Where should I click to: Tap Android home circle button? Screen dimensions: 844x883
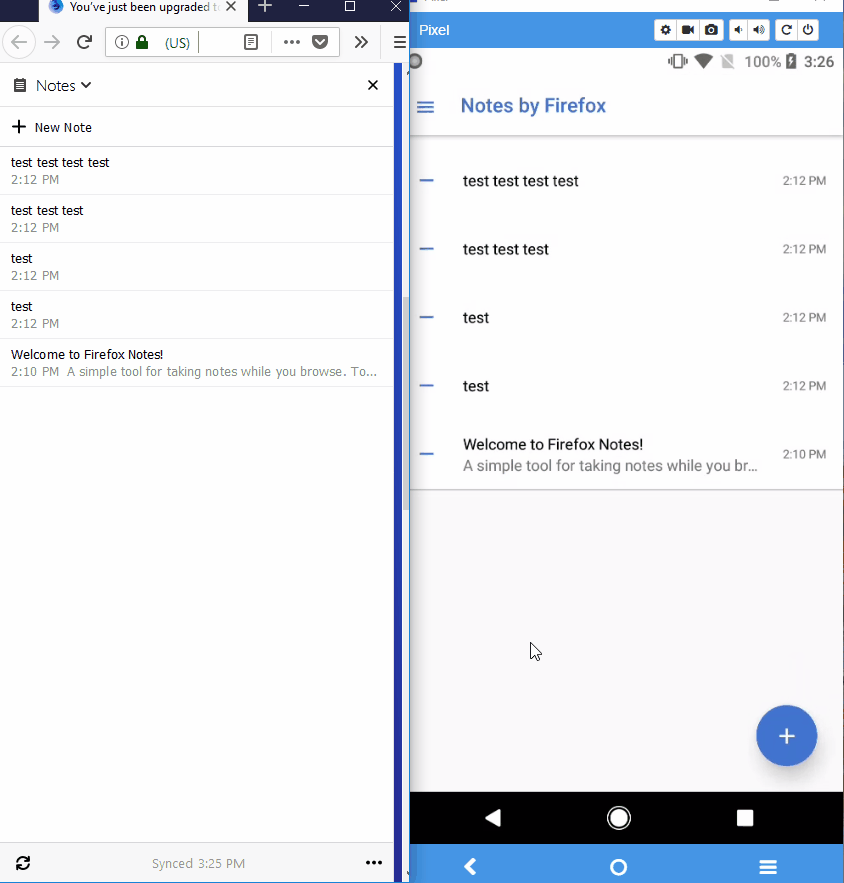tap(619, 818)
